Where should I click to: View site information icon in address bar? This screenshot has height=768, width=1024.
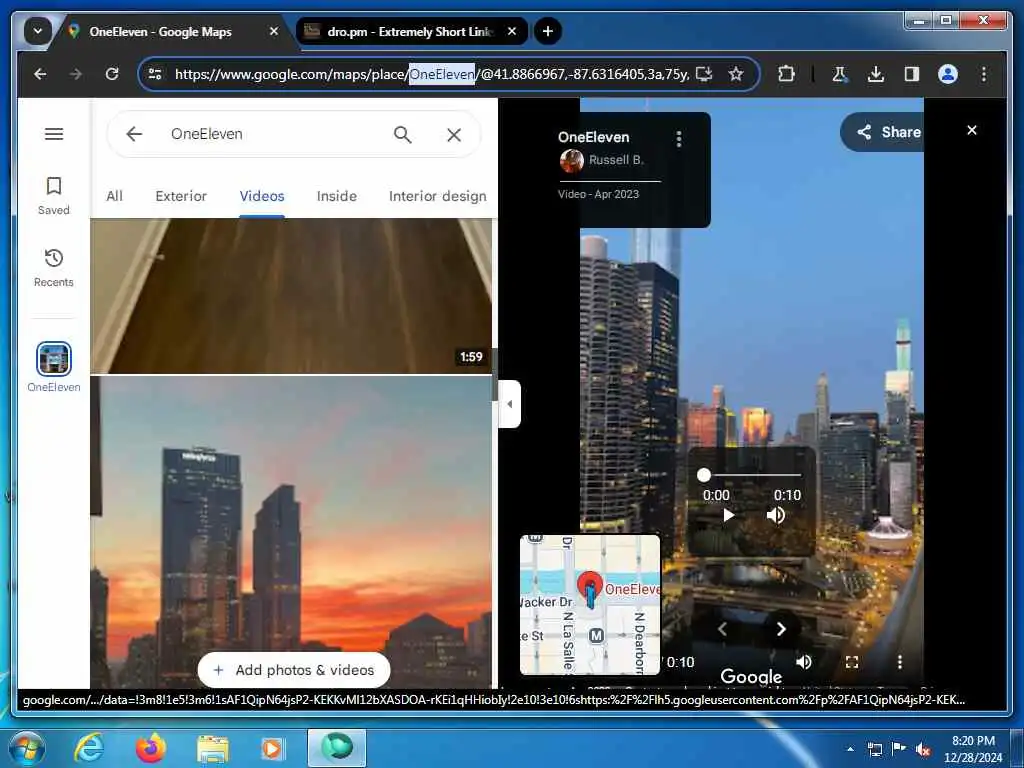[x=155, y=74]
